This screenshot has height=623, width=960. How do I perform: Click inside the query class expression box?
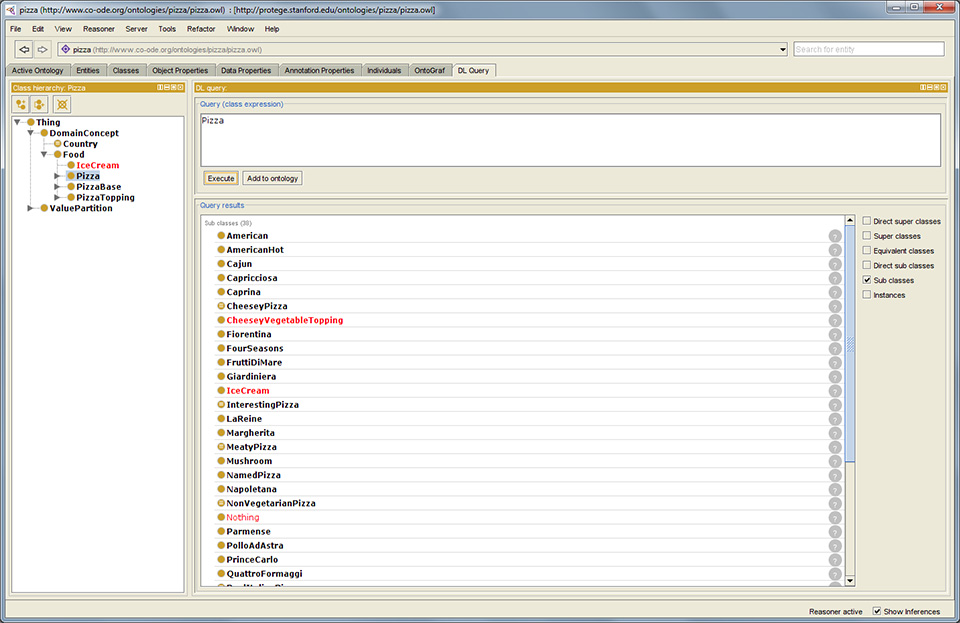[x=571, y=140]
